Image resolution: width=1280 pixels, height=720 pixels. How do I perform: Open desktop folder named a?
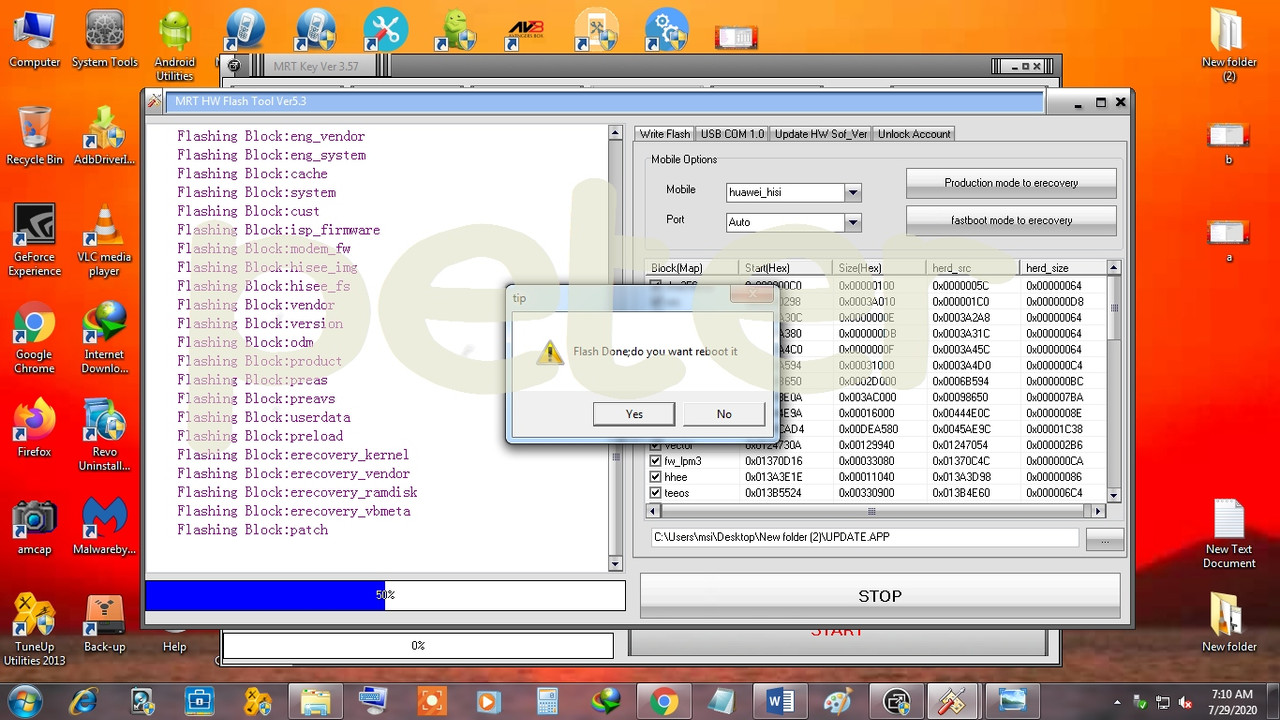coord(1229,240)
